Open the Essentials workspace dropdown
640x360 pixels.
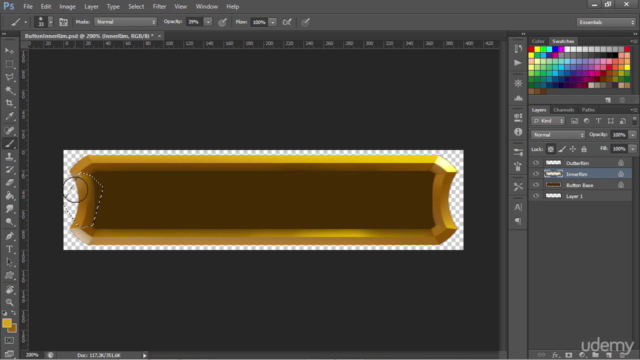607,22
